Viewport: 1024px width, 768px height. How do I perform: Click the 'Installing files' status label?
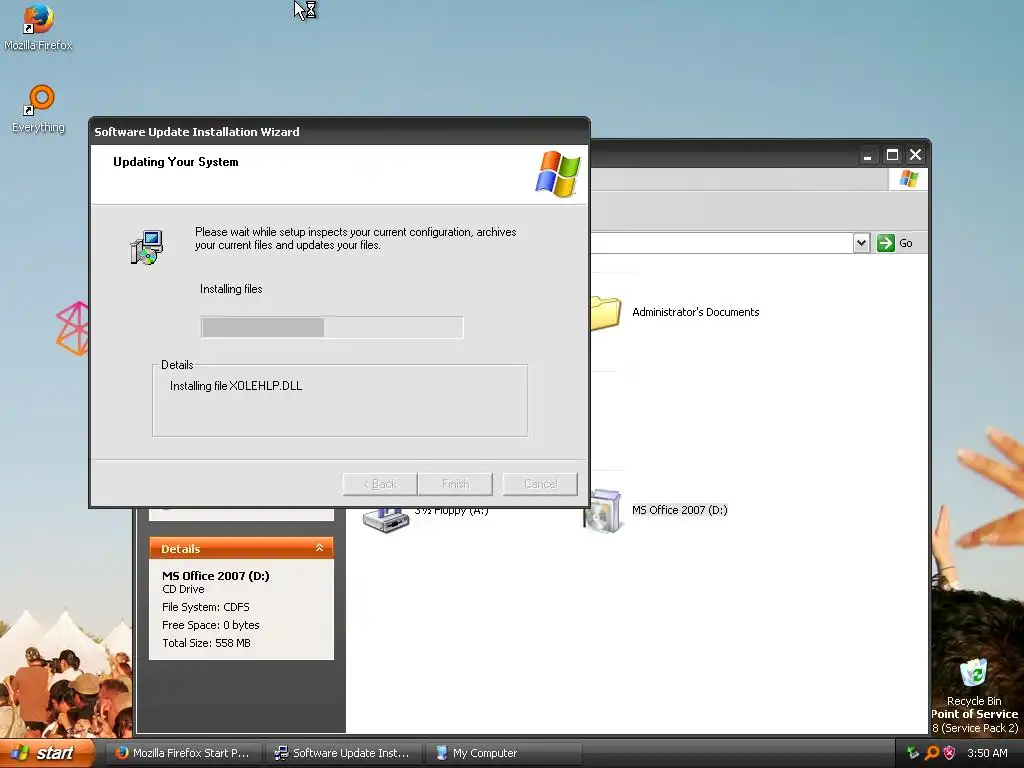click(x=231, y=289)
